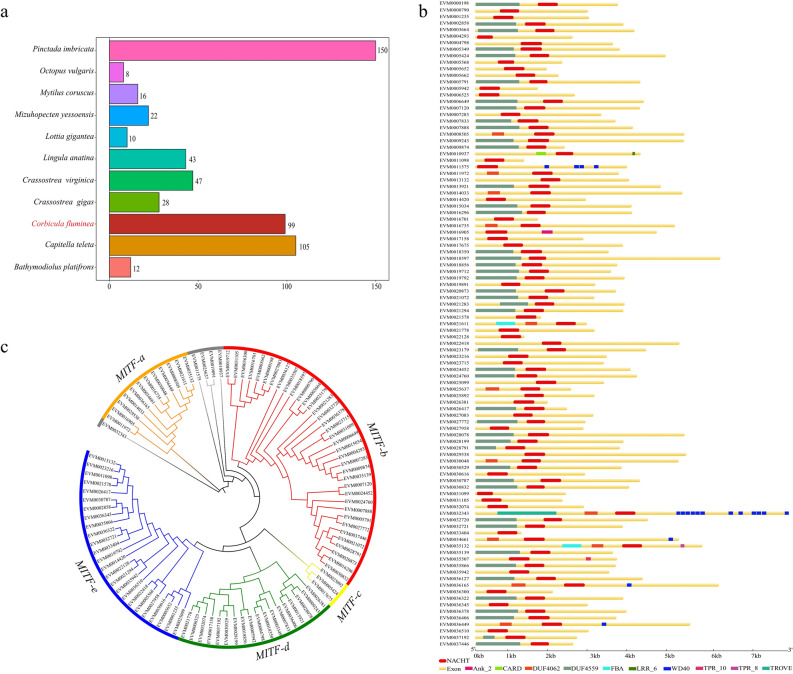The image size is (793, 674).
Task: Click the Crassostrea virginica green bar
Action: (151, 180)
